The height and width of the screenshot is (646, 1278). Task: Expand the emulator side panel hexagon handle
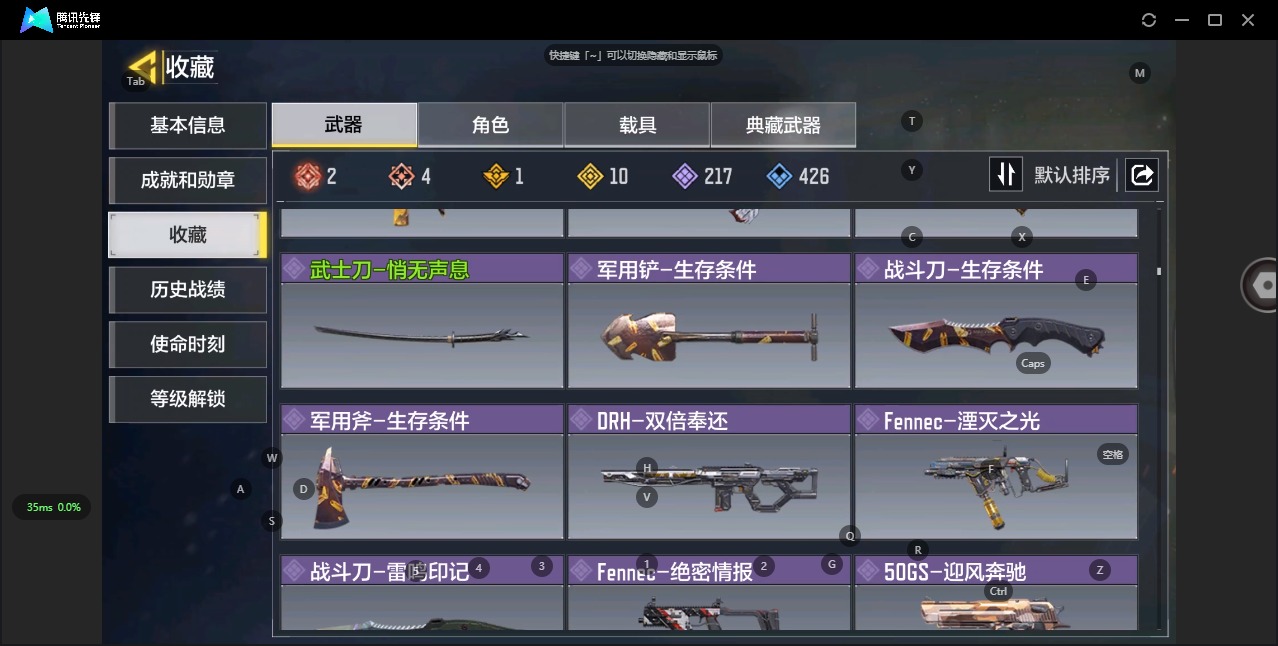[x=1262, y=285]
